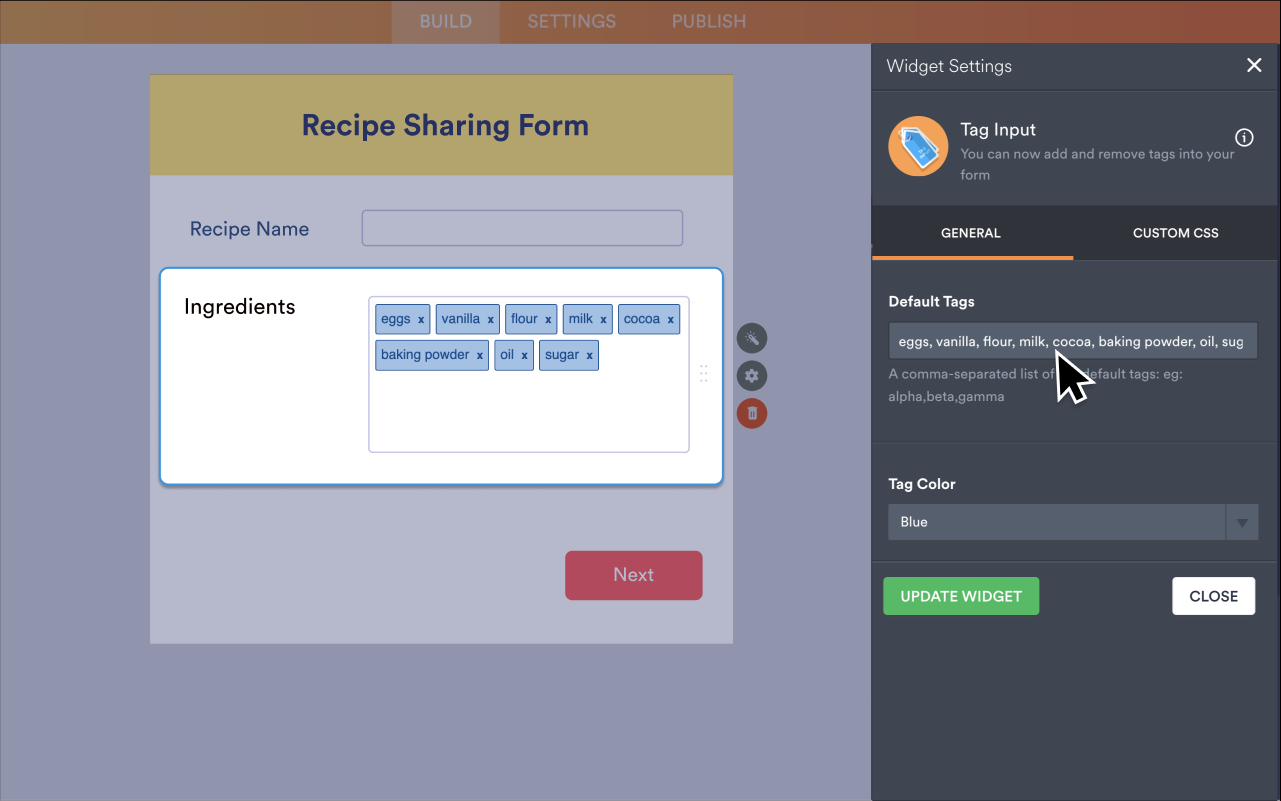Click the blue Tag Input widget icon

tap(917, 145)
